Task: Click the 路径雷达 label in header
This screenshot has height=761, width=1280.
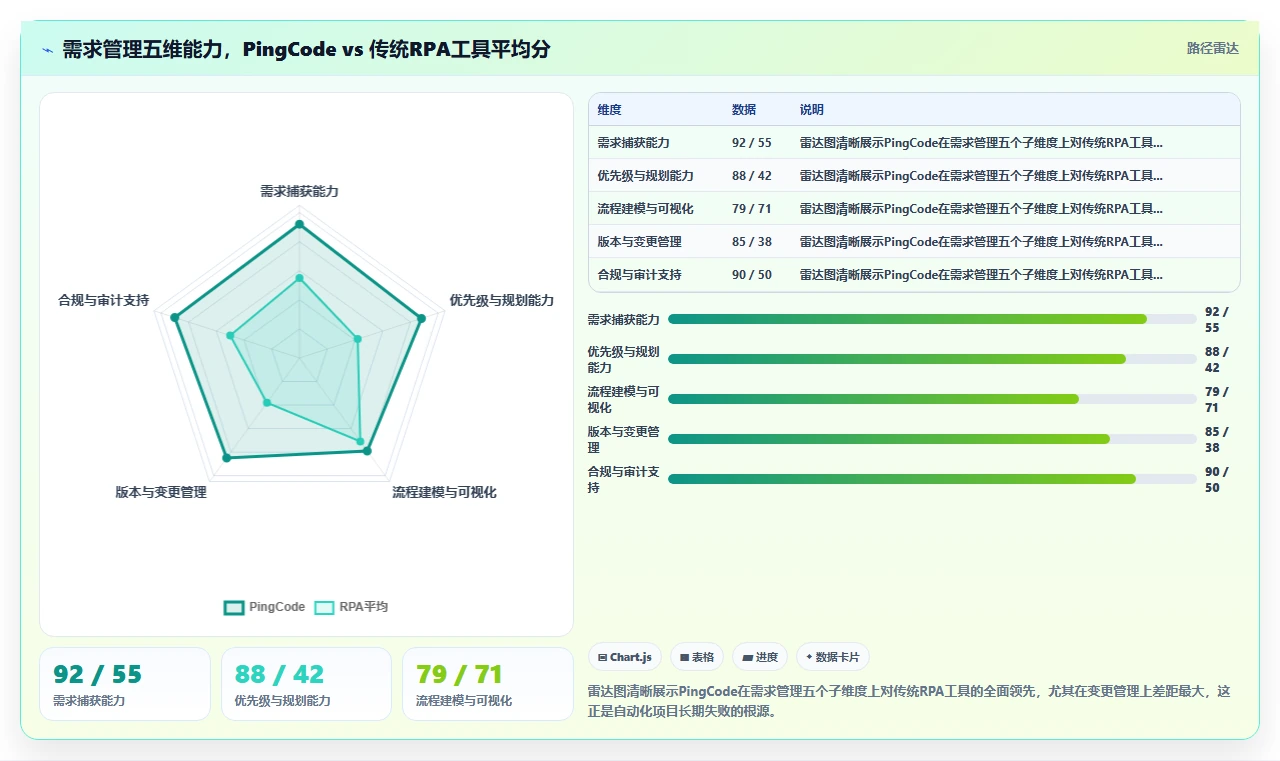Action: (1212, 48)
